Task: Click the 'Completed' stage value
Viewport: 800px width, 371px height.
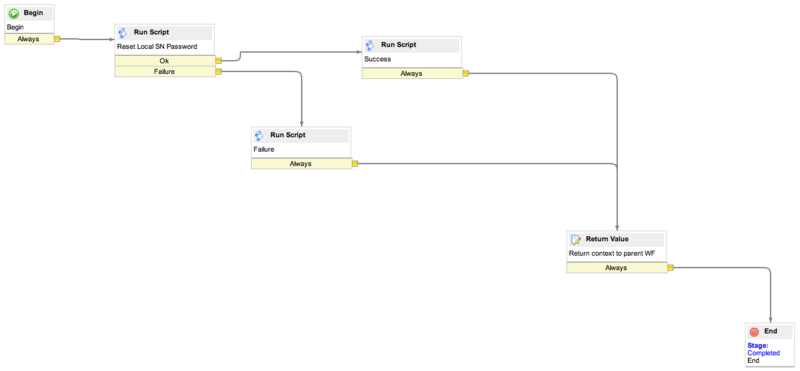Action: pos(764,353)
